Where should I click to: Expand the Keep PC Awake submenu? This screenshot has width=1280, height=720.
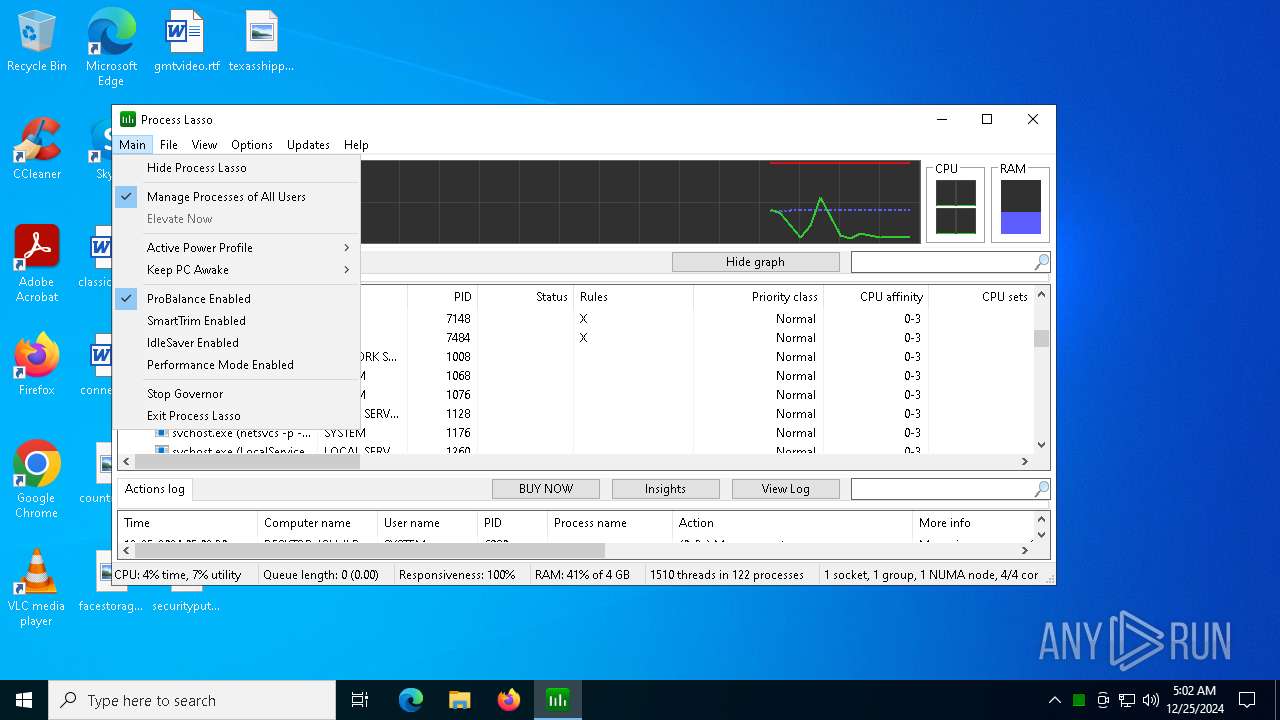tap(236, 270)
